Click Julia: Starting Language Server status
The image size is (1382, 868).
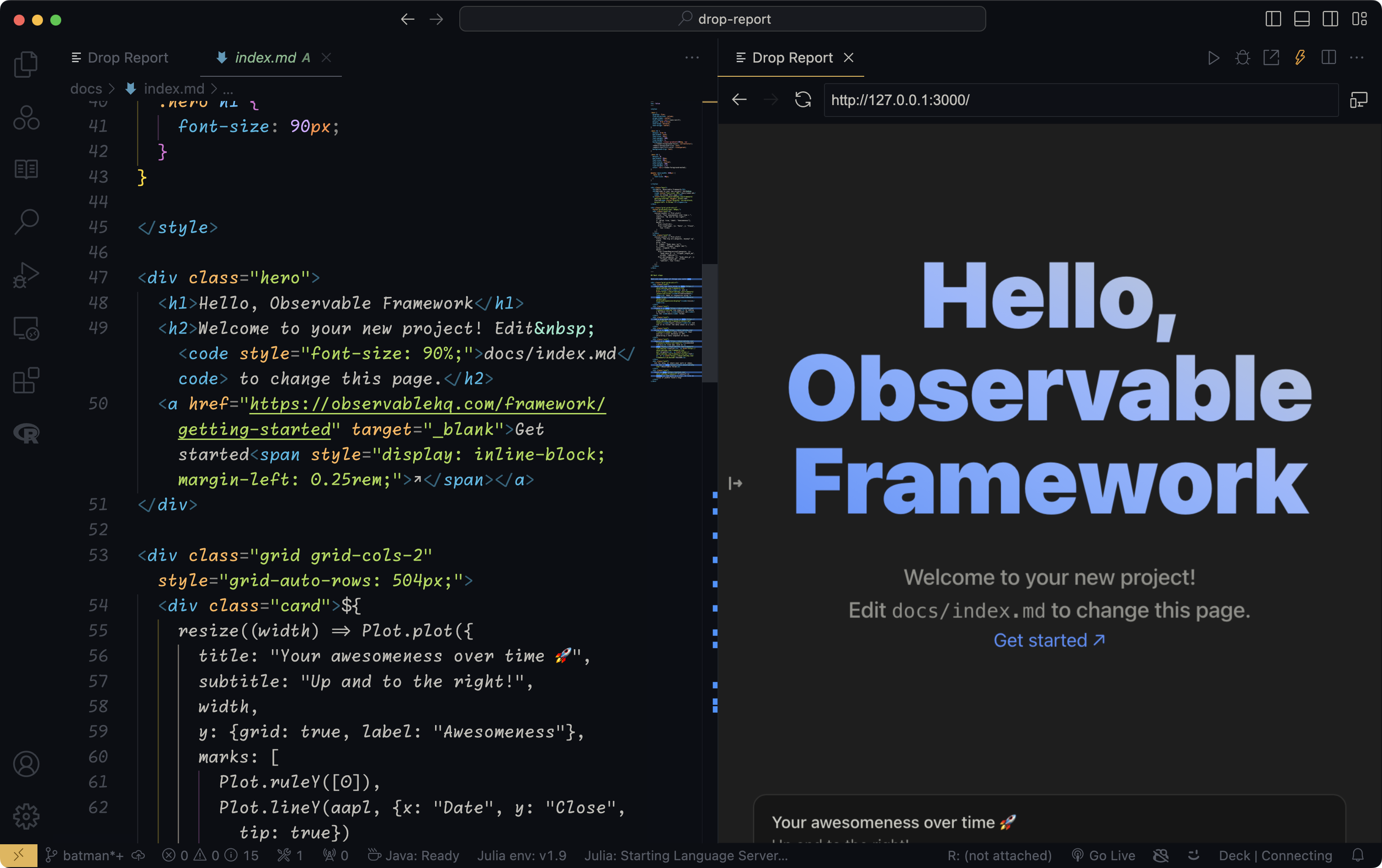[x=686, y=855]
